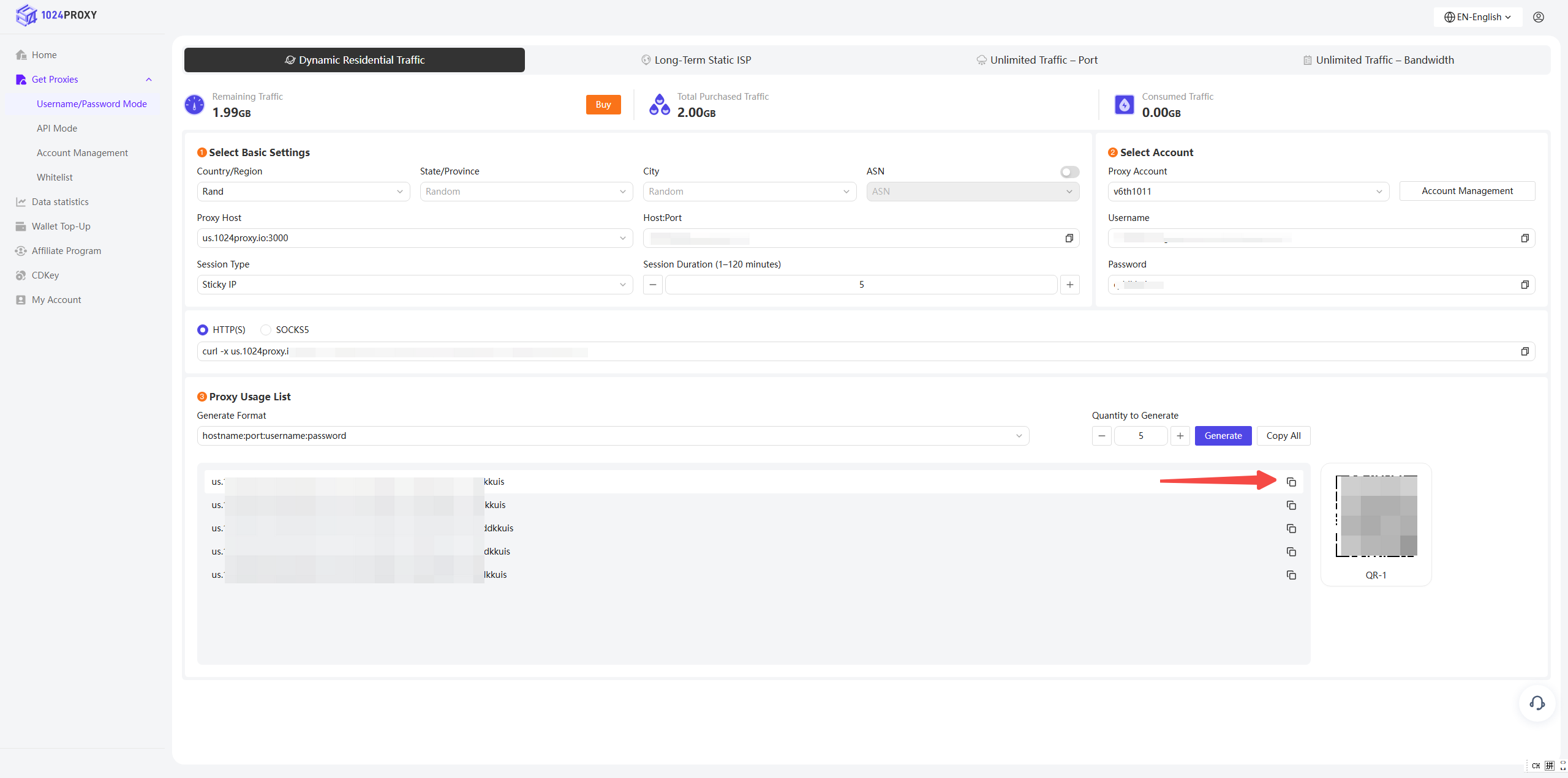
Task: Expand the Session Type dropdown
Action: click(x=414, y=285)
